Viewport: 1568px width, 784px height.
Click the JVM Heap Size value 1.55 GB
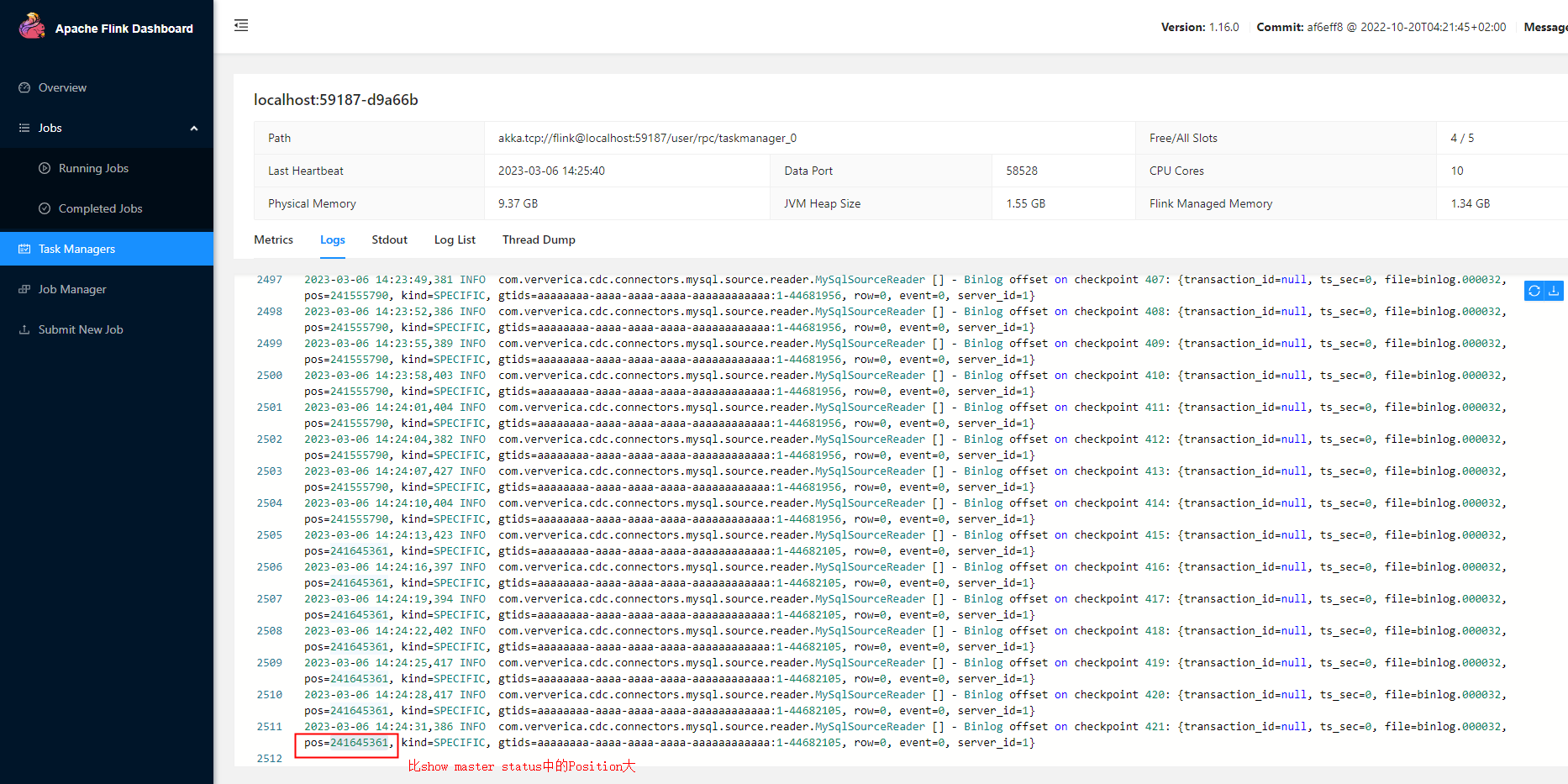click(1026, 203)
